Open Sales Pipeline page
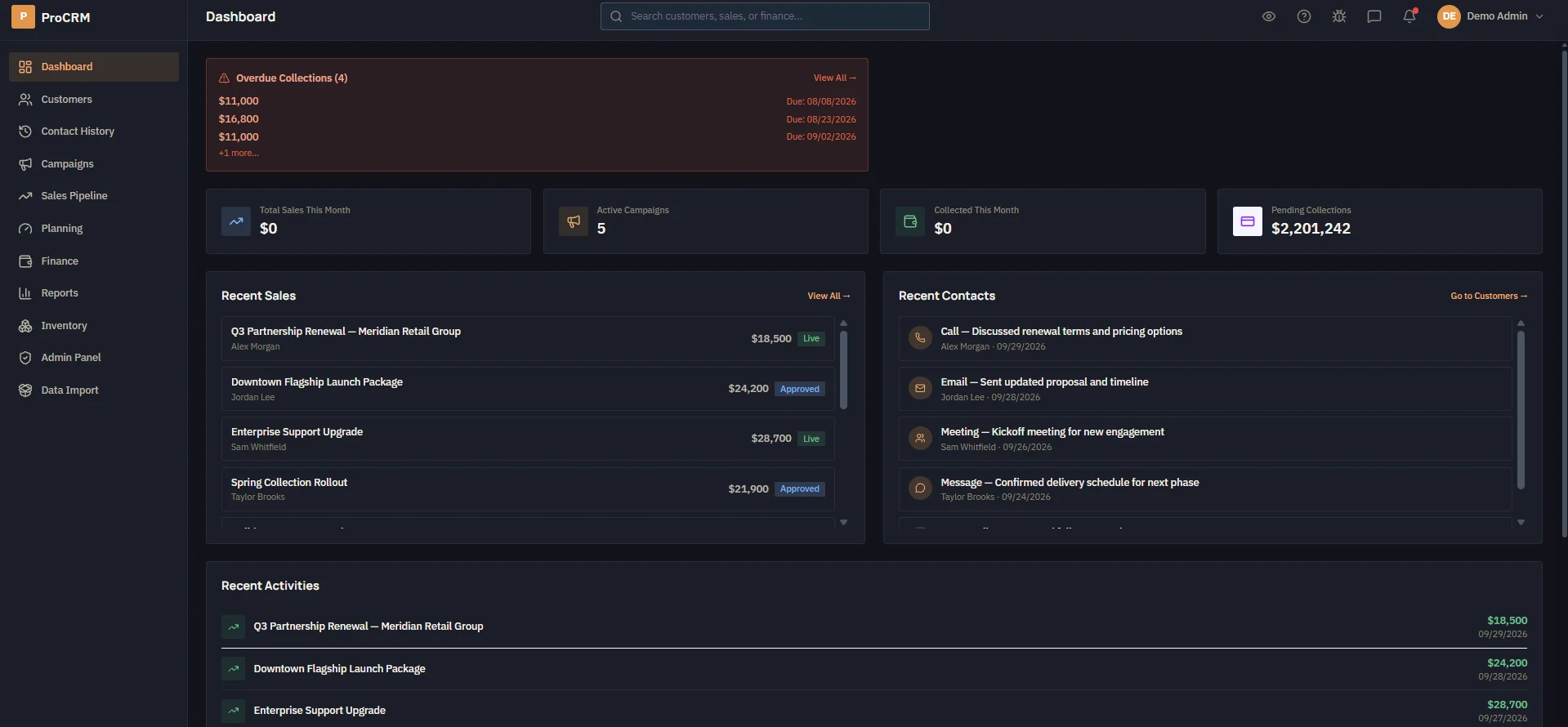The width and height of the screenshot is (1568, 727). click(x=94, y=196)
